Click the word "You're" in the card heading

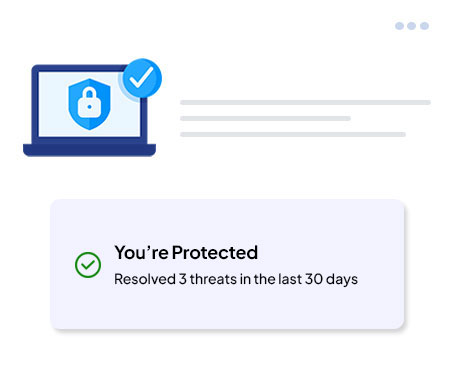click(x=141, y=252)
